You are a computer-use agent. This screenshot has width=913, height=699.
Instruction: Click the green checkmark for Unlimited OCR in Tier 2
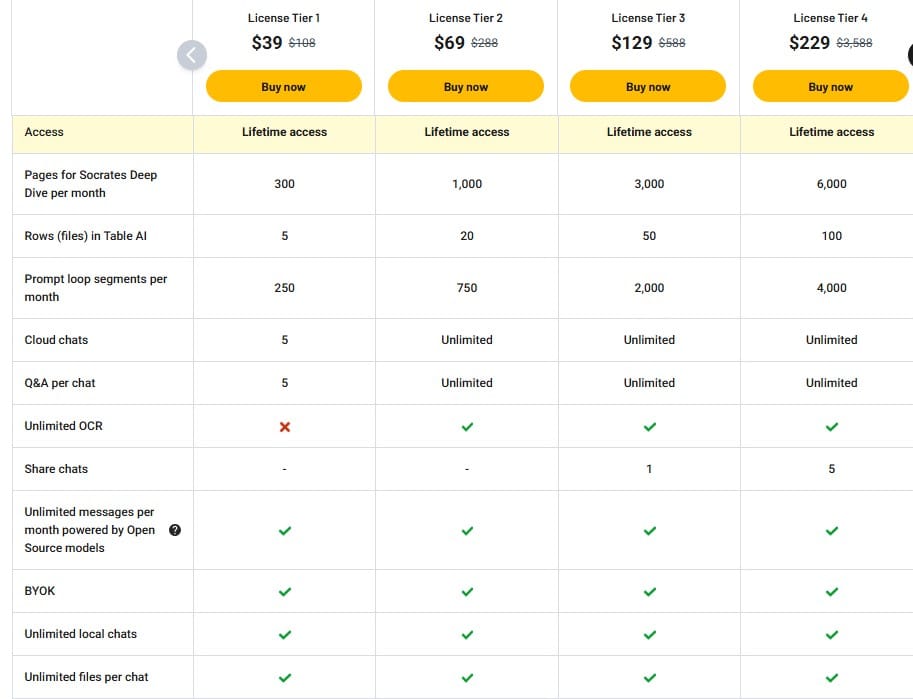tap(466, 426)
